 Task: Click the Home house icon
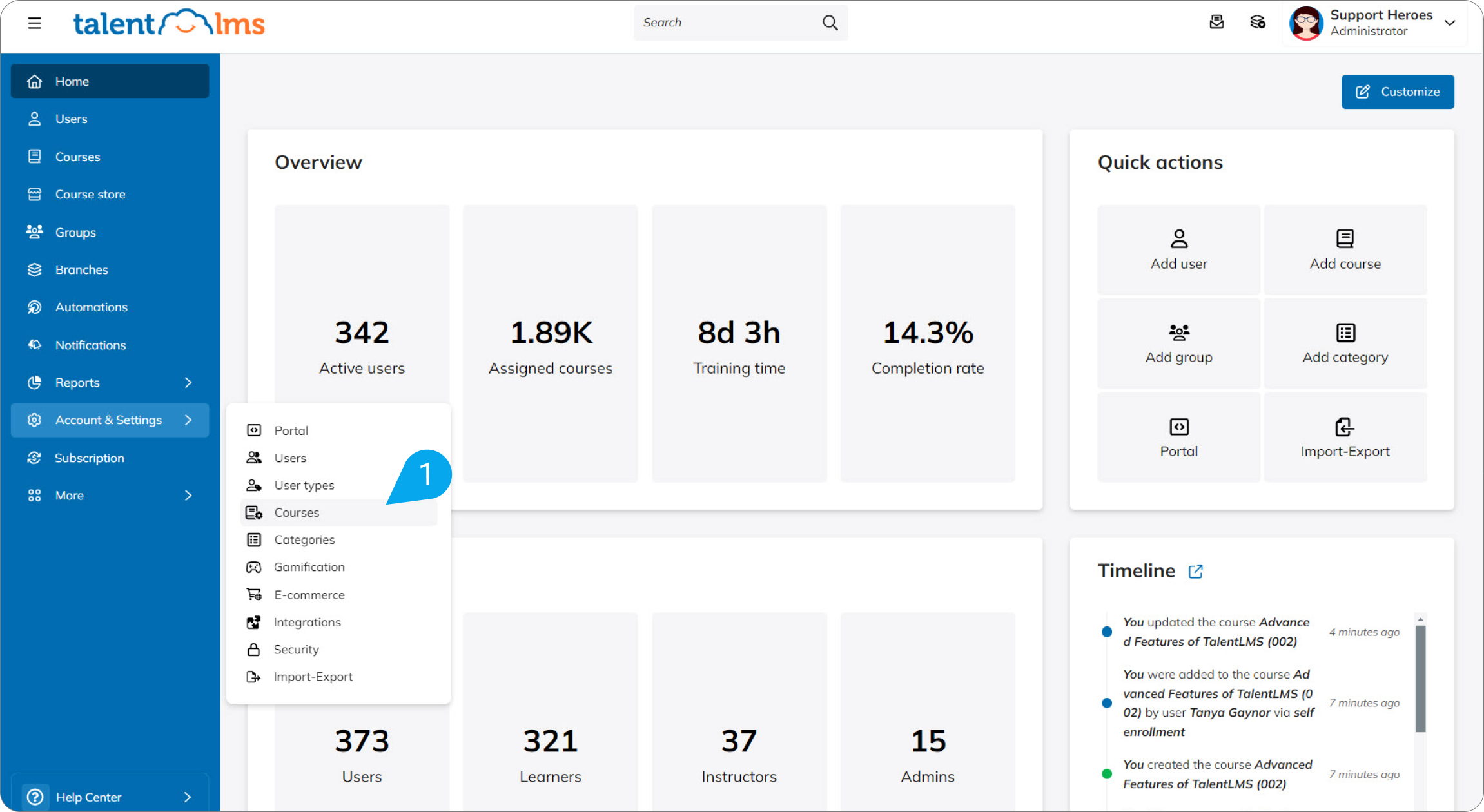[35, 82]
